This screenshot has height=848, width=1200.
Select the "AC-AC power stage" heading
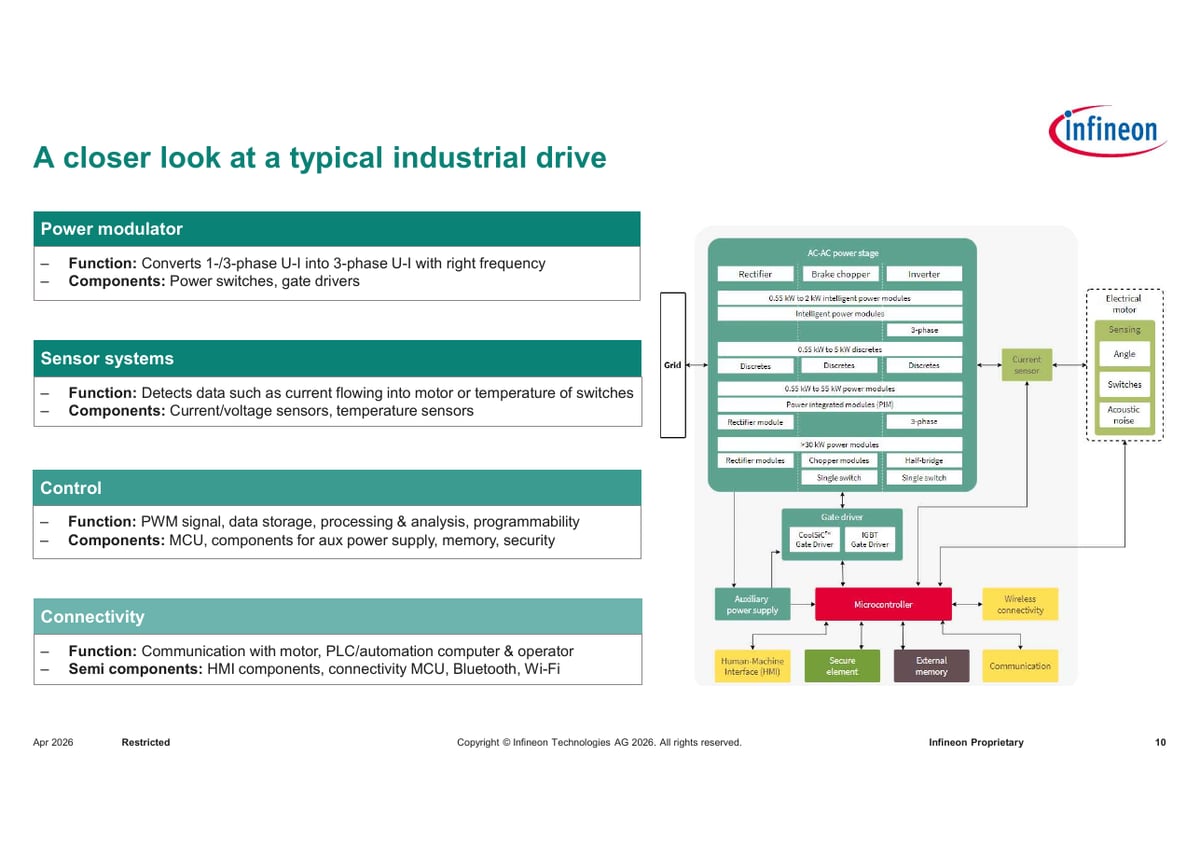[x=843, y=253]
